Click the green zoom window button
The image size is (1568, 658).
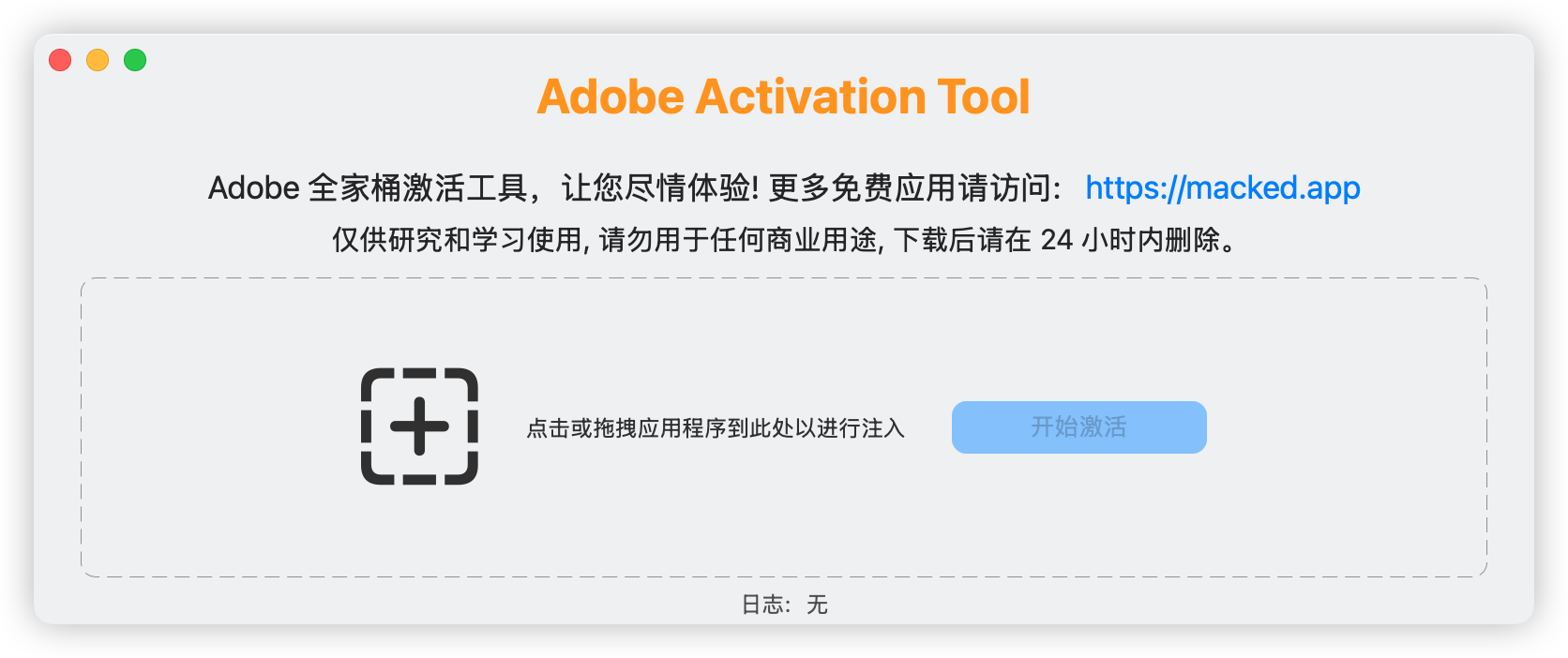coord(135,60)
